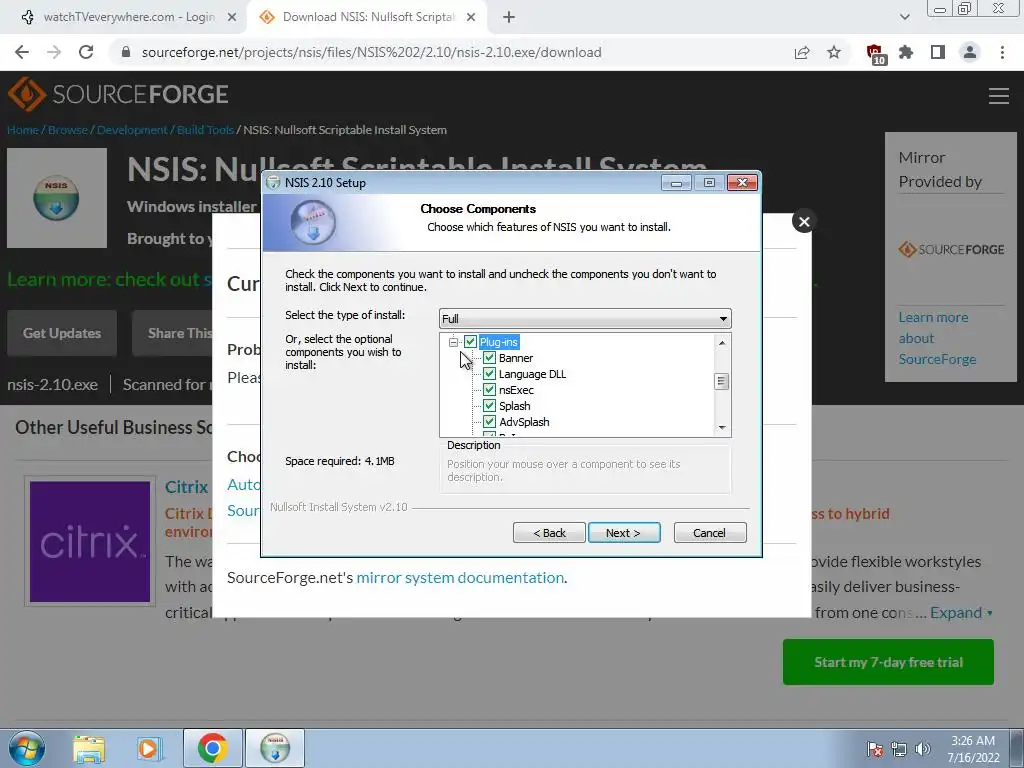Click the components list scrollbar thumb

click(x=722, y=381)
